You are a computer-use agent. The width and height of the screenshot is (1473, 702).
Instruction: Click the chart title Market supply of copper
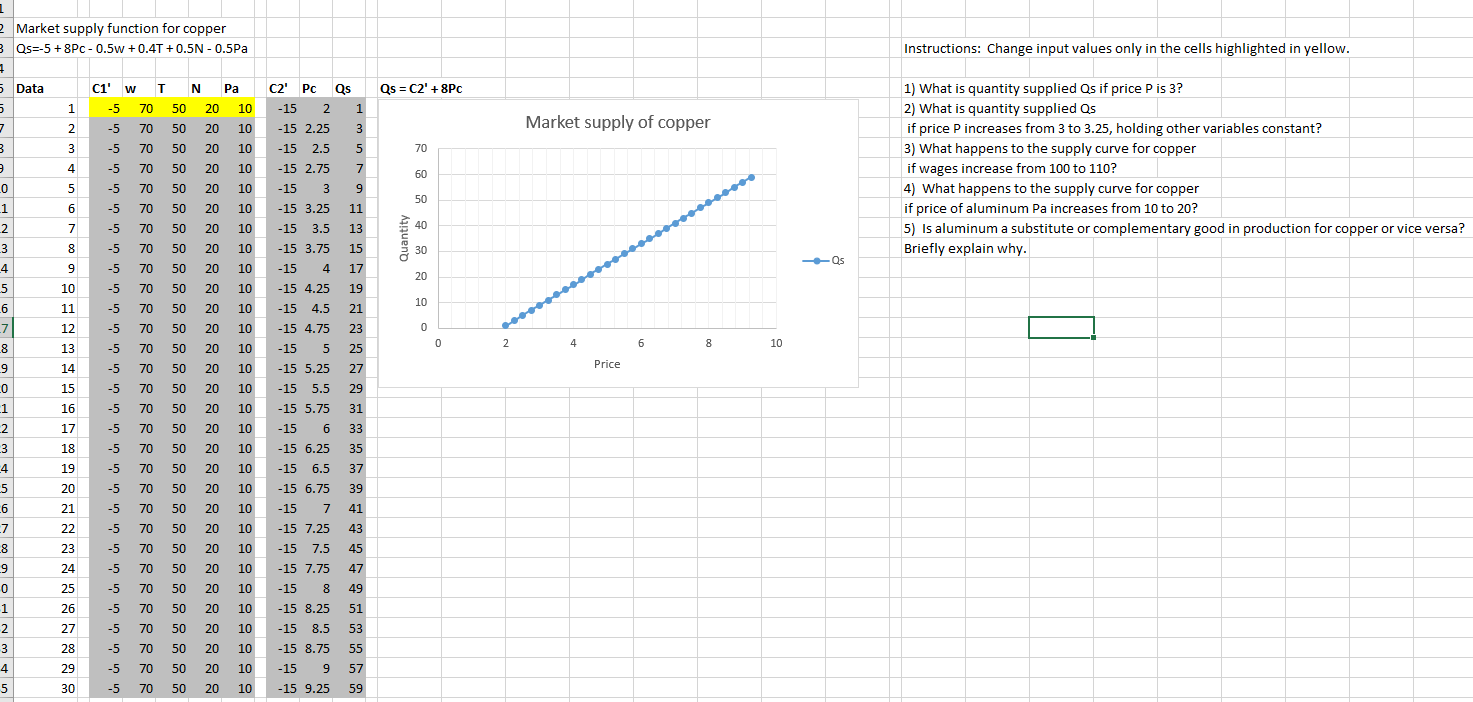click(617, 122)
